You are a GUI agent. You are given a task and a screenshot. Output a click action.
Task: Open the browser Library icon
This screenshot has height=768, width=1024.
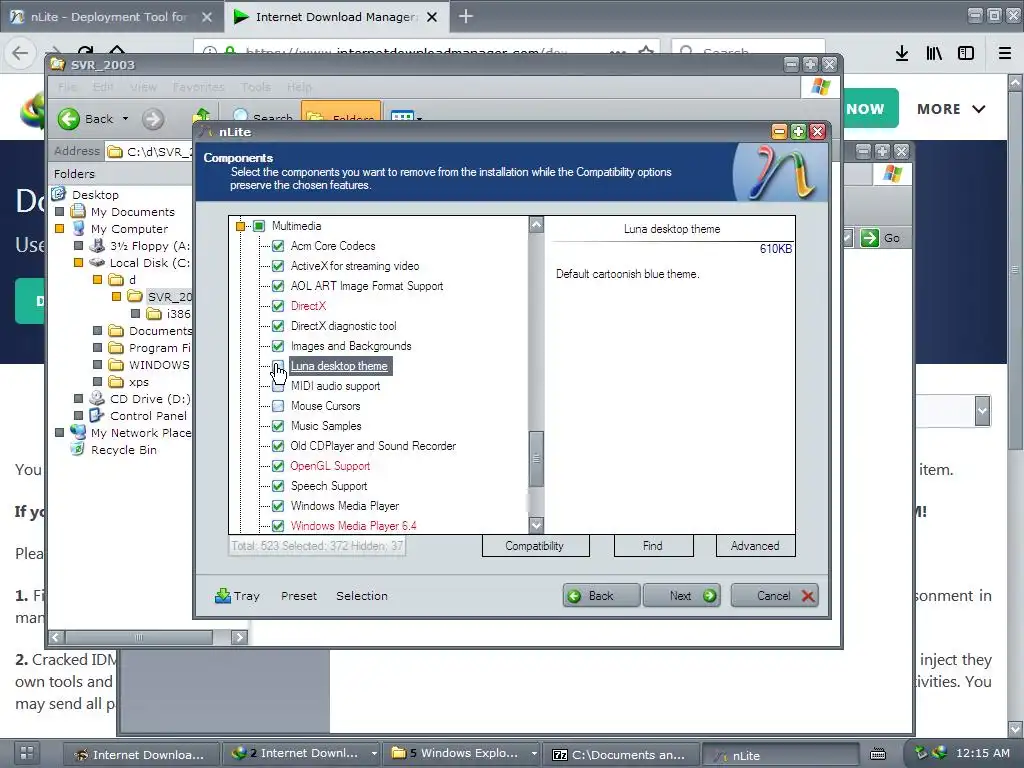[x=934, y=54]
